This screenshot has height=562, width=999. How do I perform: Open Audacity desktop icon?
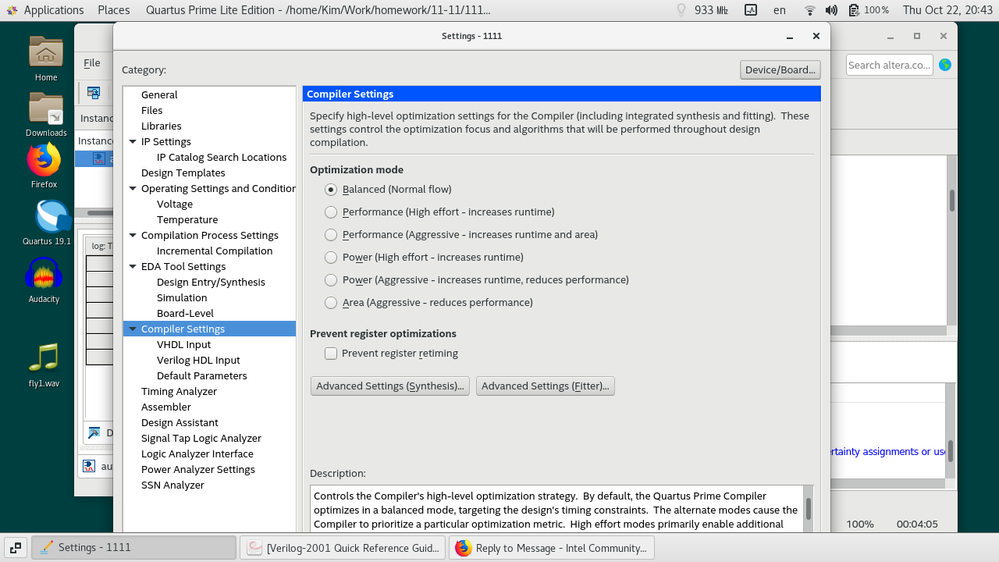(43, 280)
